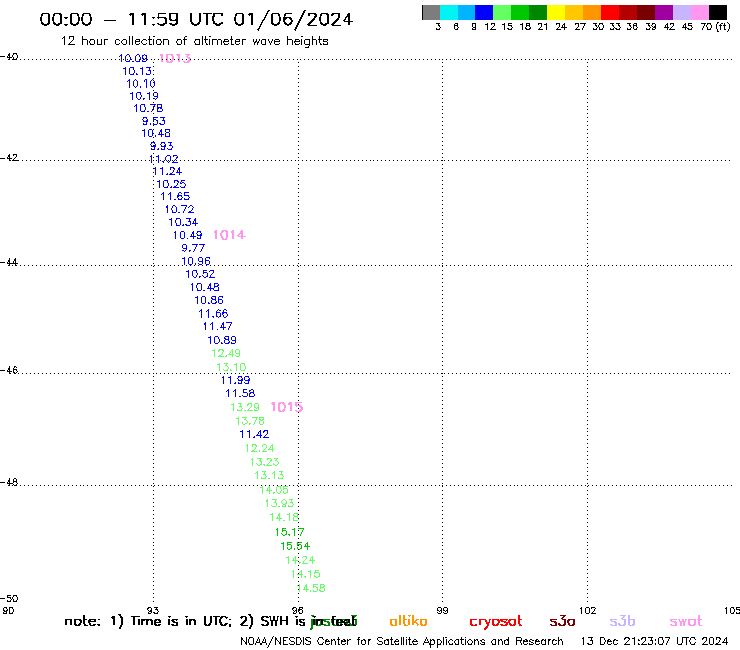Screen dimensions: 740x650
Task: Click the gray swatch in the color legend
Action: click(x=431, y=12)
